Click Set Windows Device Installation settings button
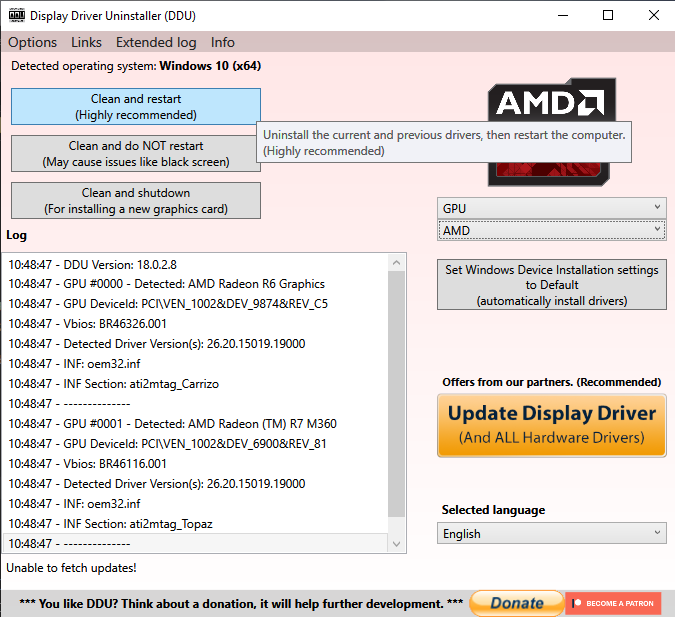Image resolution: width=675 pixels, height=617 pixels. click(551, 285)
